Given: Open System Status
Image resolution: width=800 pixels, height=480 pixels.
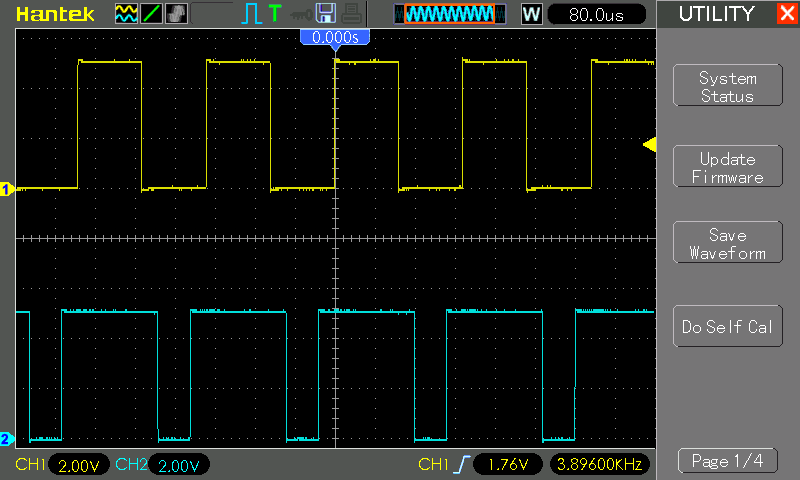Looking at the screenshot, I should (x=727, y=87).
